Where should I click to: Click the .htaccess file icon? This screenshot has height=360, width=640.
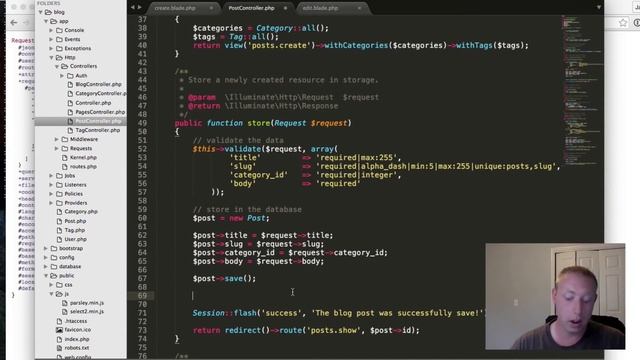(59, 321)
